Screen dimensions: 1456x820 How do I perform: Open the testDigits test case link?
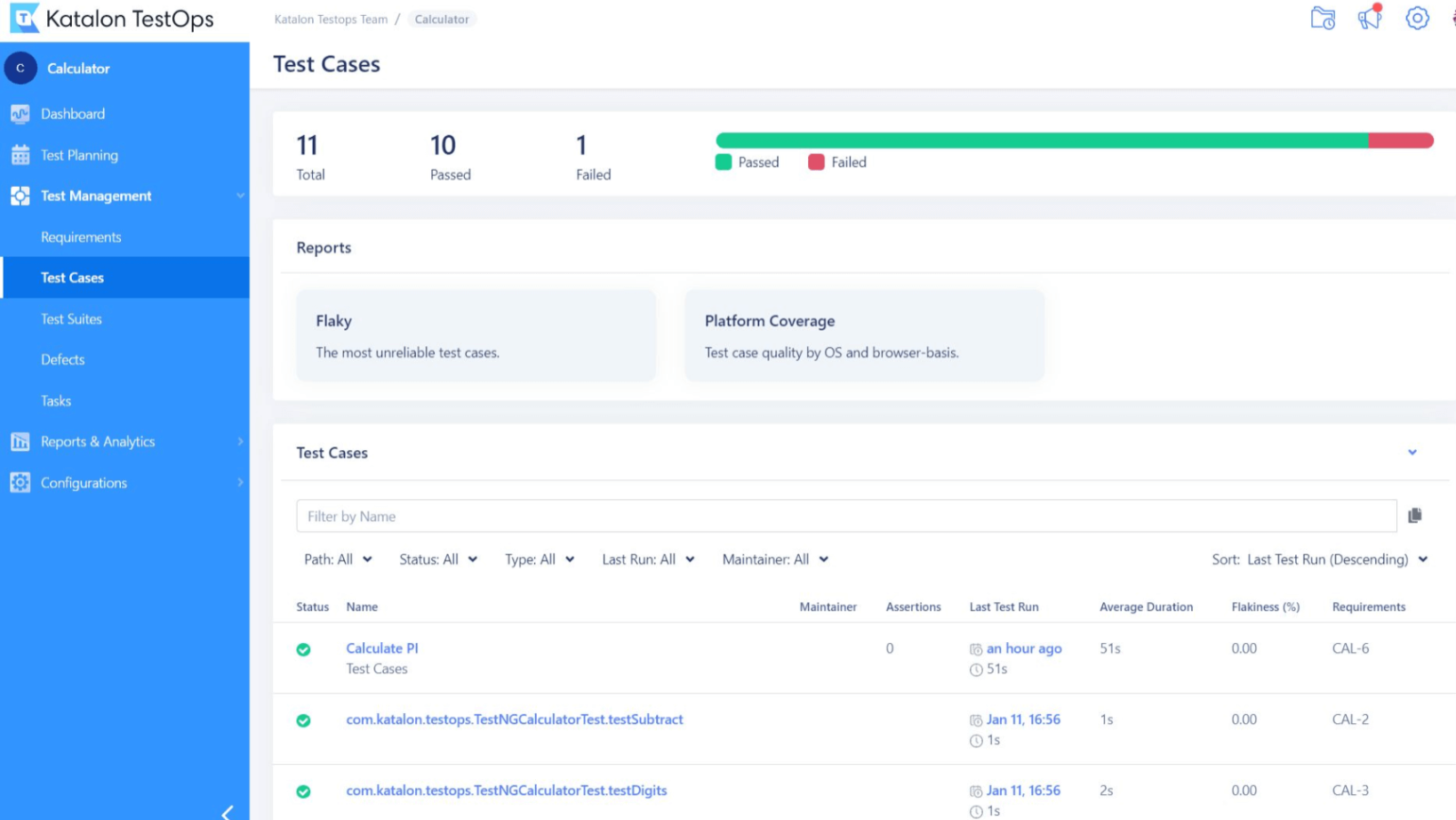(507, 791)
